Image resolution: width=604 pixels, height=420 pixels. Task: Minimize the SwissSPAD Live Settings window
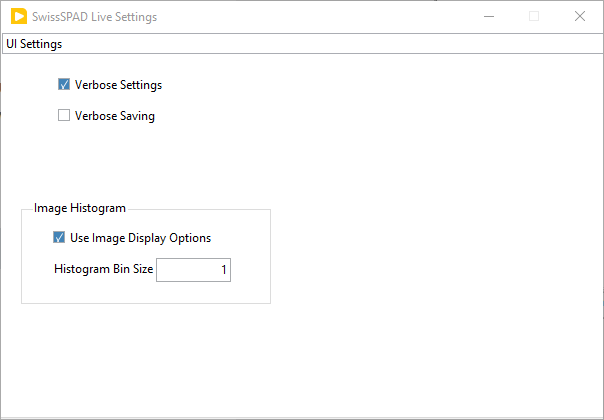coord(489,16)
